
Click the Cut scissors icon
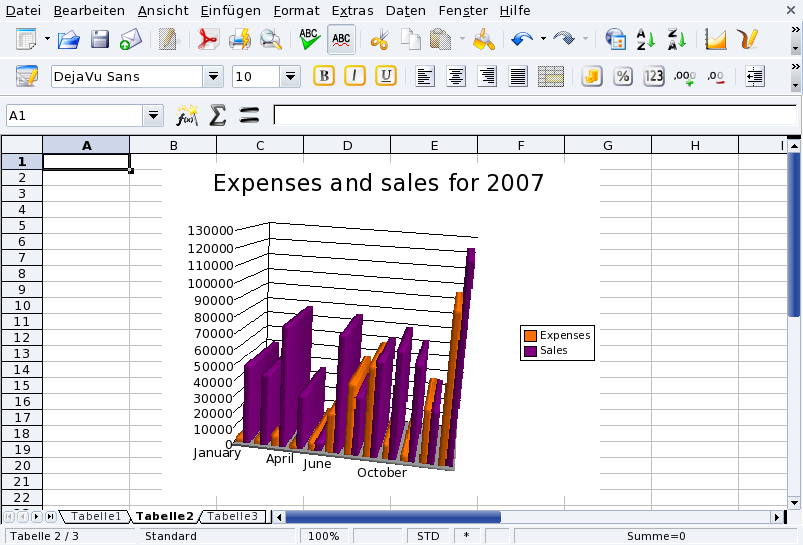click(379, 40)
